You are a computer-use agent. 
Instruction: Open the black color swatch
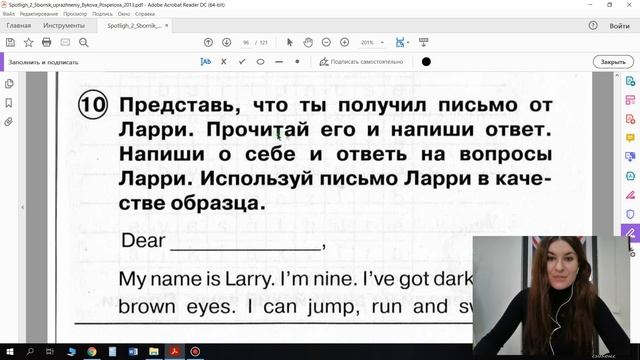426,62
